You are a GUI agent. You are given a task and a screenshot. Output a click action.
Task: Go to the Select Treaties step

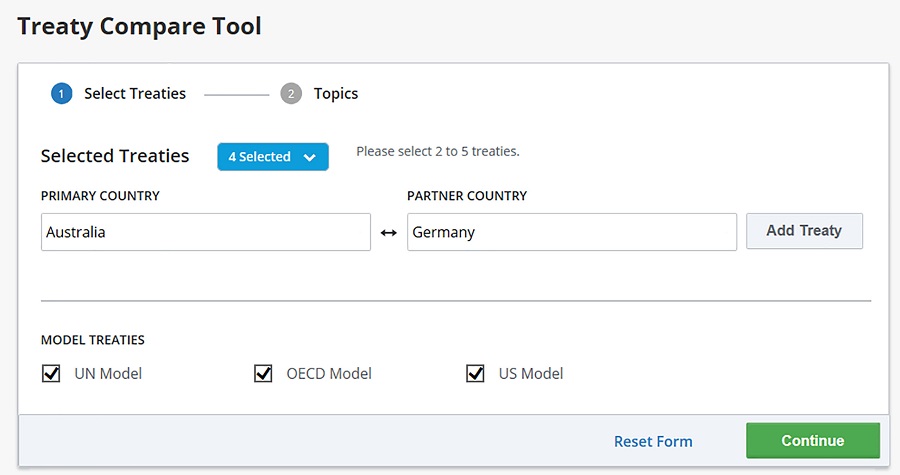click(135, 94)
